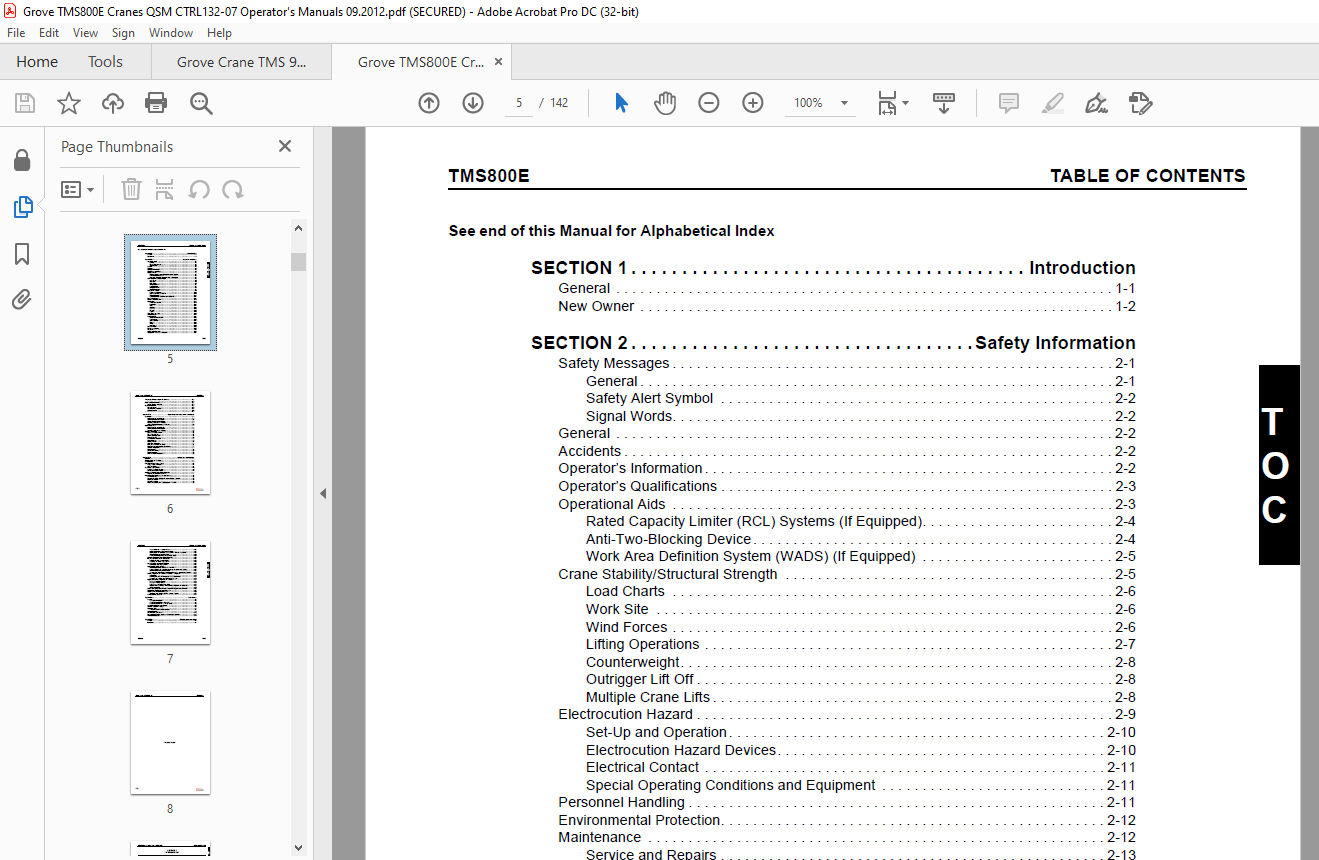Image resolution: width=1319 pixels, height=860 pixels.
Task: Switch to the Home tab
Action: tap(37, 62)
